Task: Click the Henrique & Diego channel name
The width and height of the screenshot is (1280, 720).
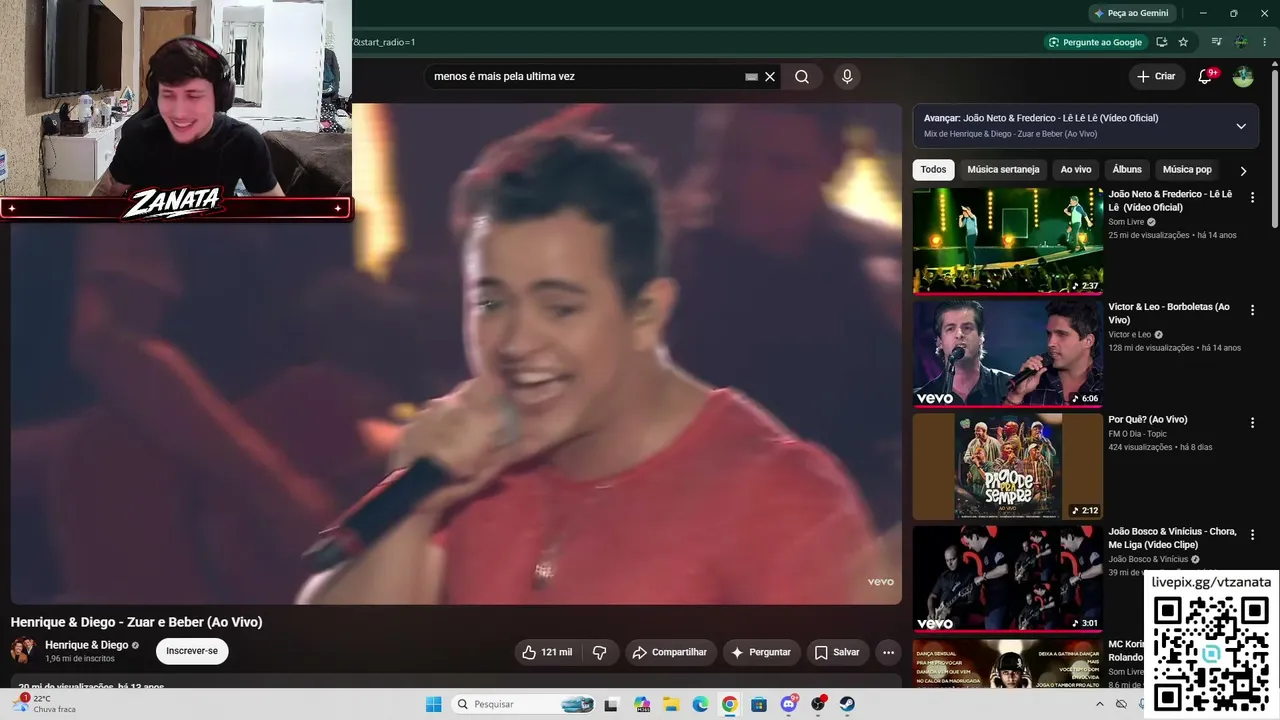Action: coord(87,645)
